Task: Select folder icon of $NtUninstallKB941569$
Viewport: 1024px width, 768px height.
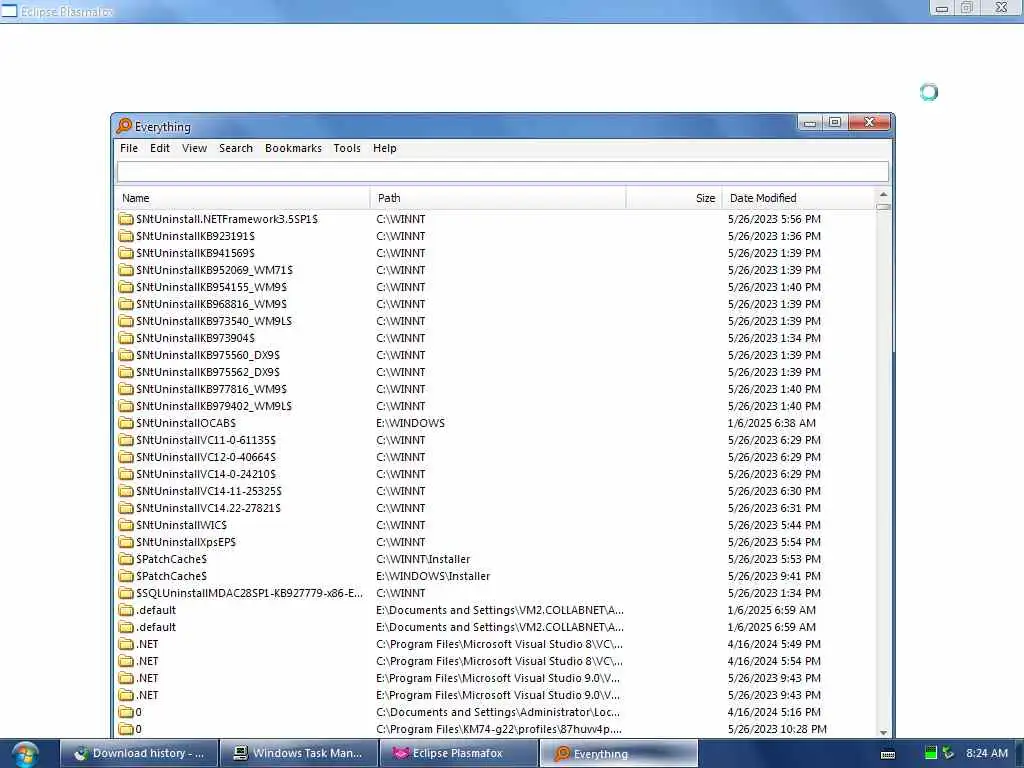Action: coord(126,253)
